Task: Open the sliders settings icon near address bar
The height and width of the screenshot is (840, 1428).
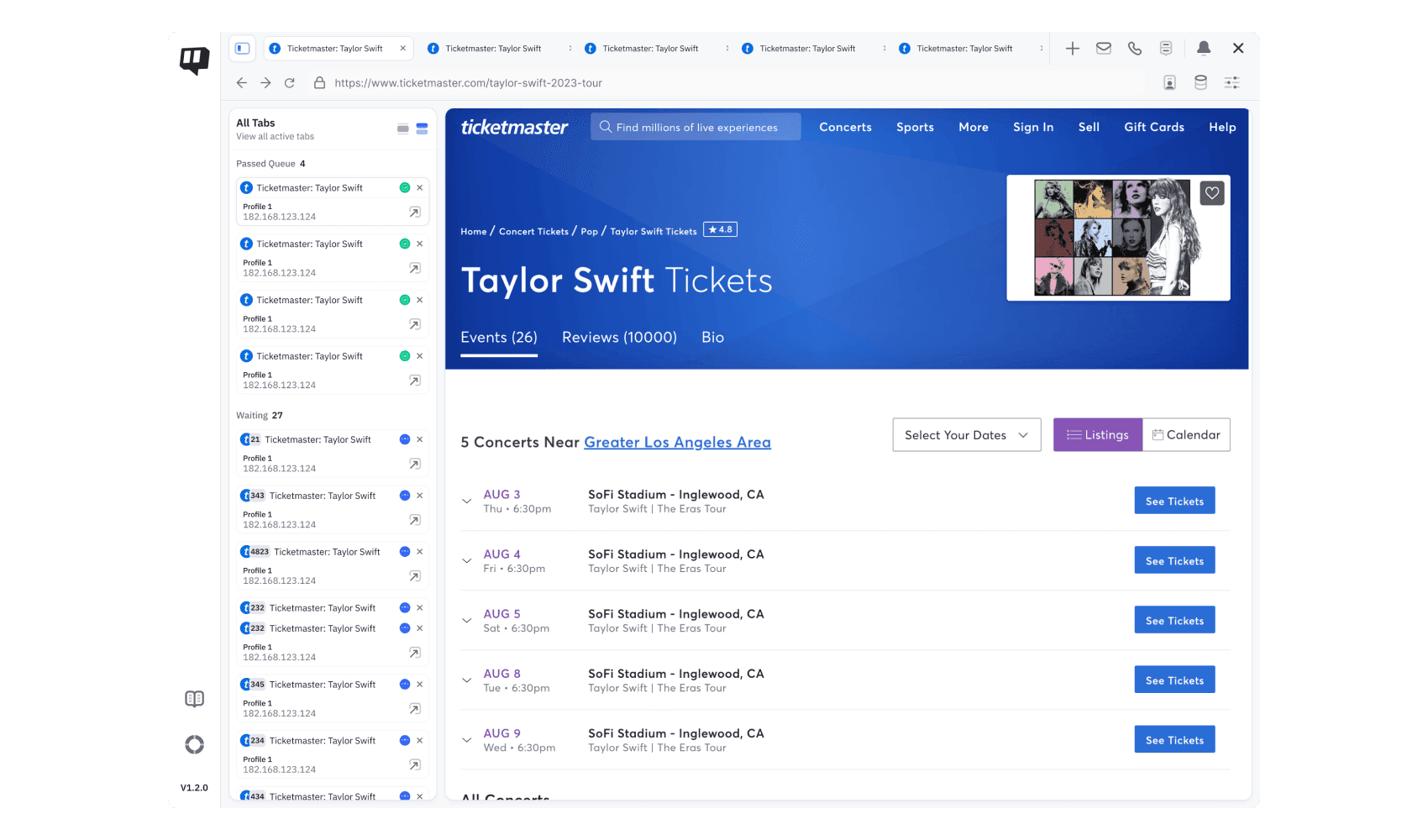Action: coord(1232,82)
